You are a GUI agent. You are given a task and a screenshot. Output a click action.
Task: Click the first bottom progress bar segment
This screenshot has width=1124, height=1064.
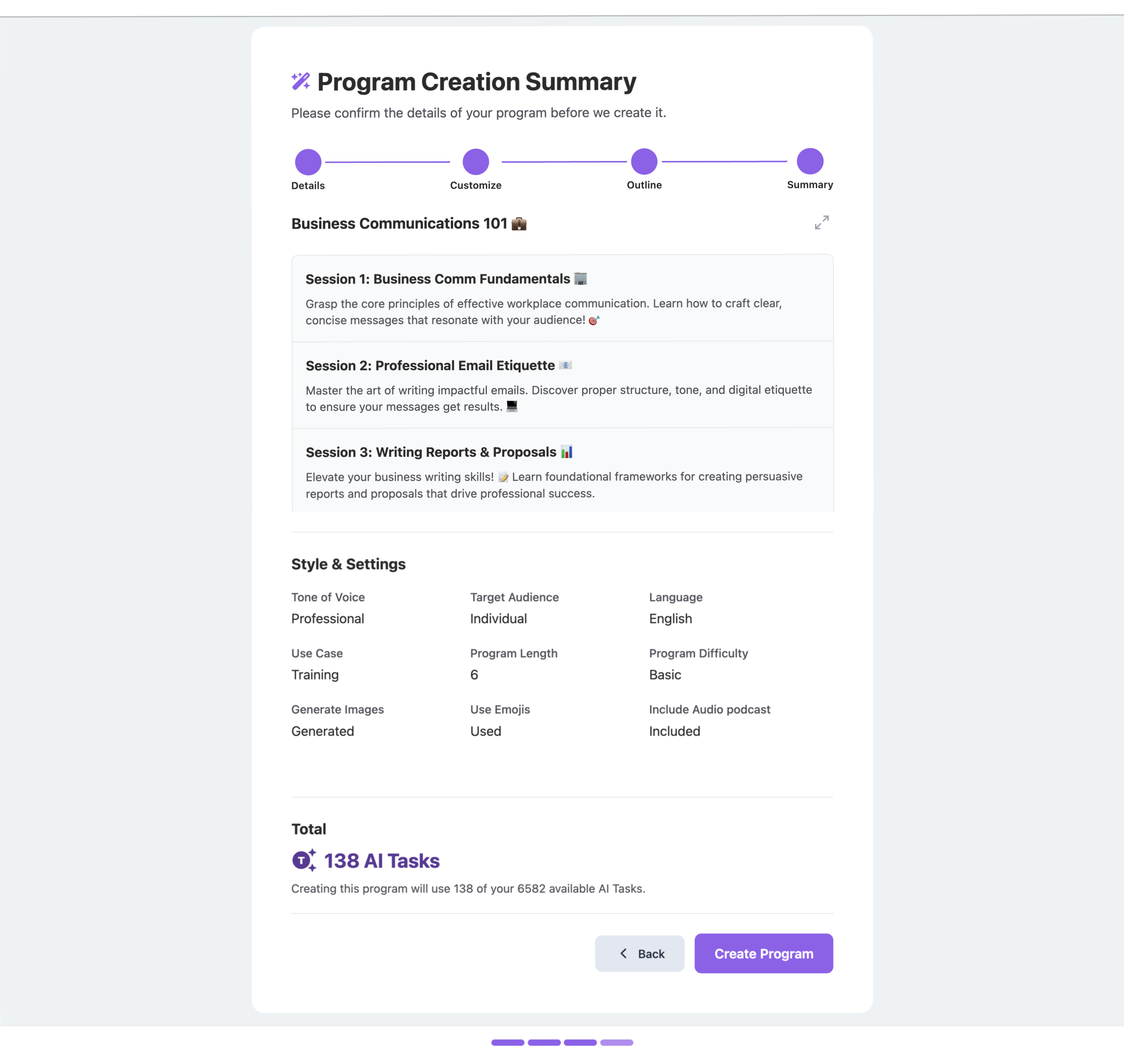click(x=508, y=1042)
